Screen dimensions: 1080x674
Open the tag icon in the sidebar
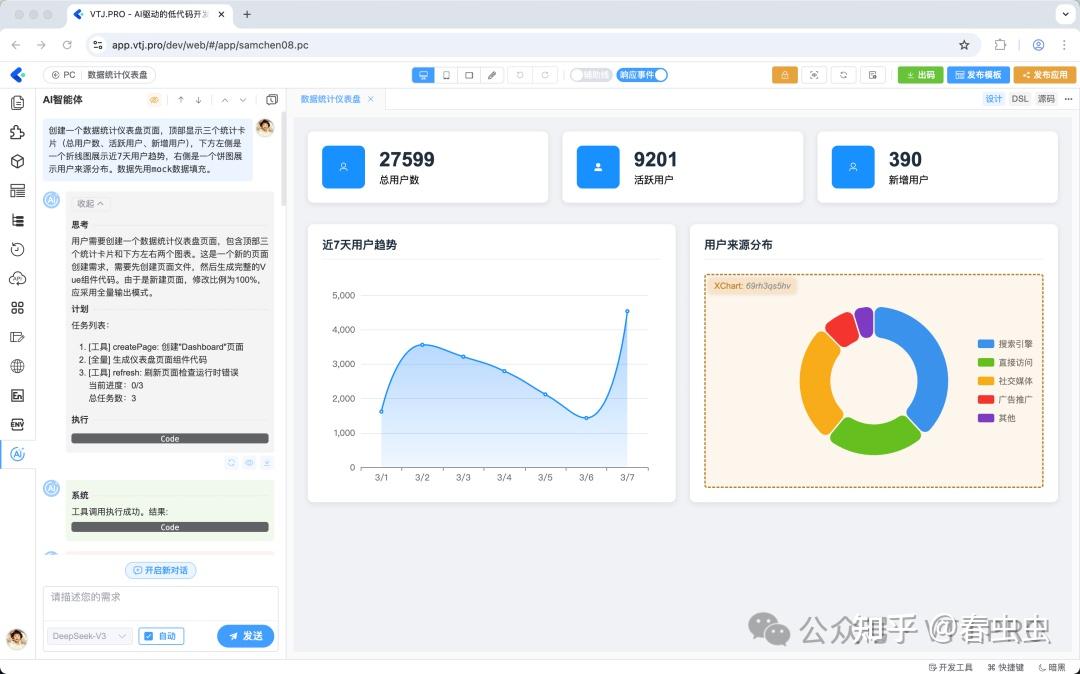pos(18,337)
